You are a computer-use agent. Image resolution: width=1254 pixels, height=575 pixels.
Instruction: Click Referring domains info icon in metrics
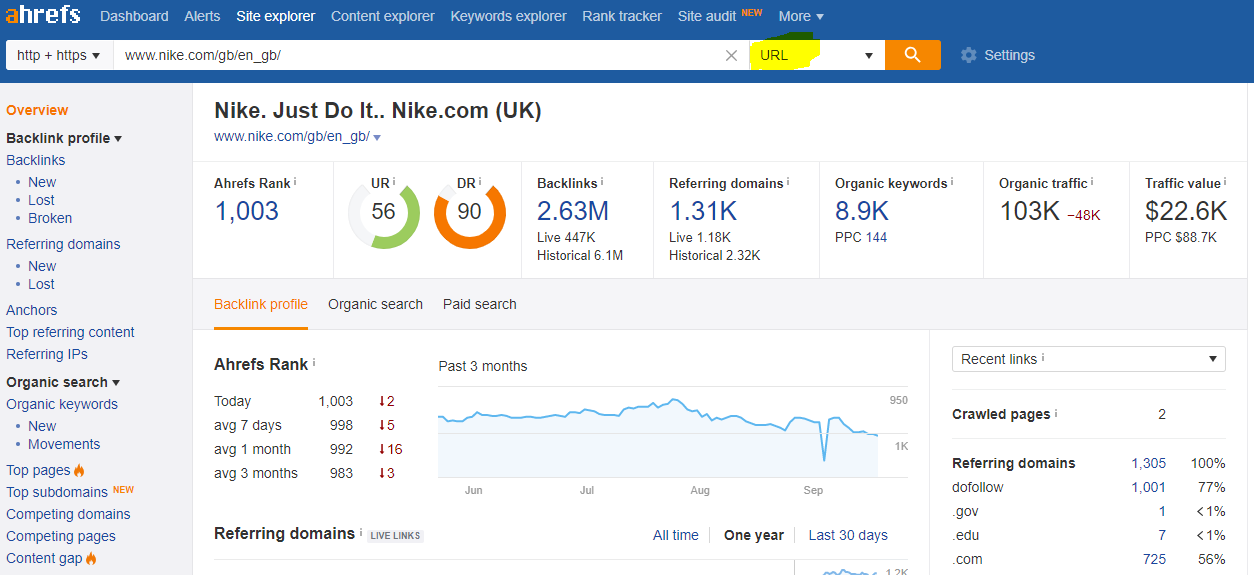click(788, 182)
